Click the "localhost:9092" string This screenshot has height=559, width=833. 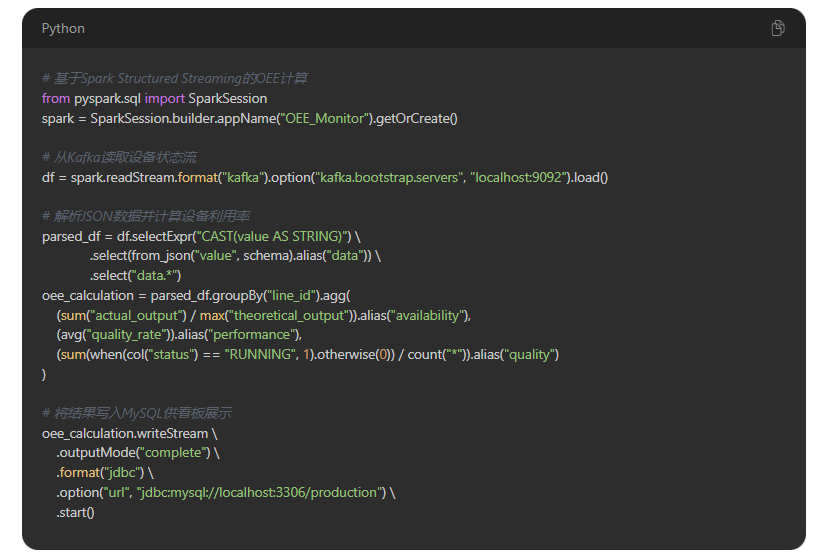coord(518,177)
